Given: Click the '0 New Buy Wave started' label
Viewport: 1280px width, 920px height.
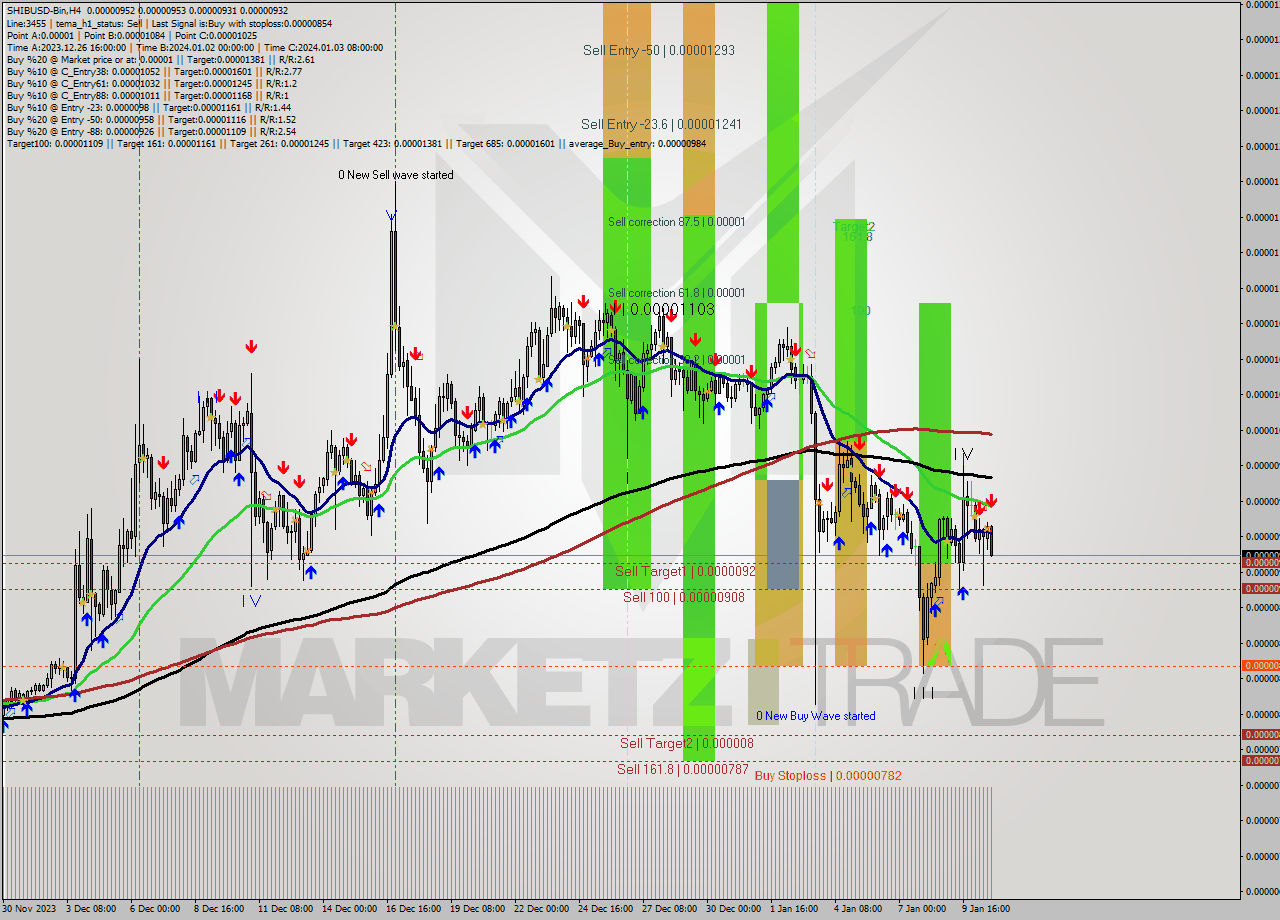Looking at the screenshot, I should pyautogui.click(x=816, y=716).
